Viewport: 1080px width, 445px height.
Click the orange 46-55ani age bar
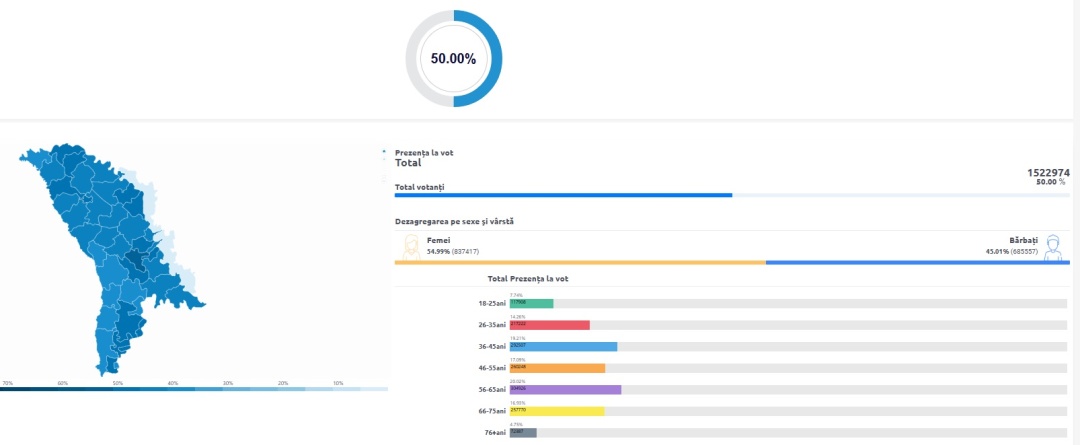(x=557, y=368)
